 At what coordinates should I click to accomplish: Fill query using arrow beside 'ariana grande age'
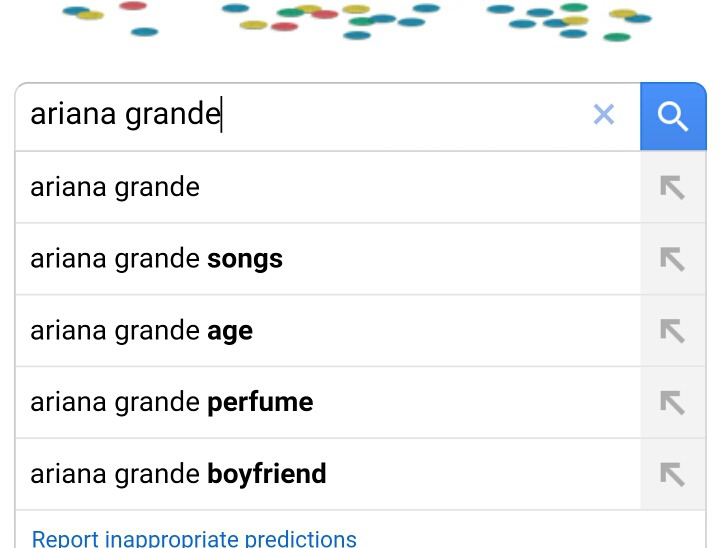(x=673, y=331)
